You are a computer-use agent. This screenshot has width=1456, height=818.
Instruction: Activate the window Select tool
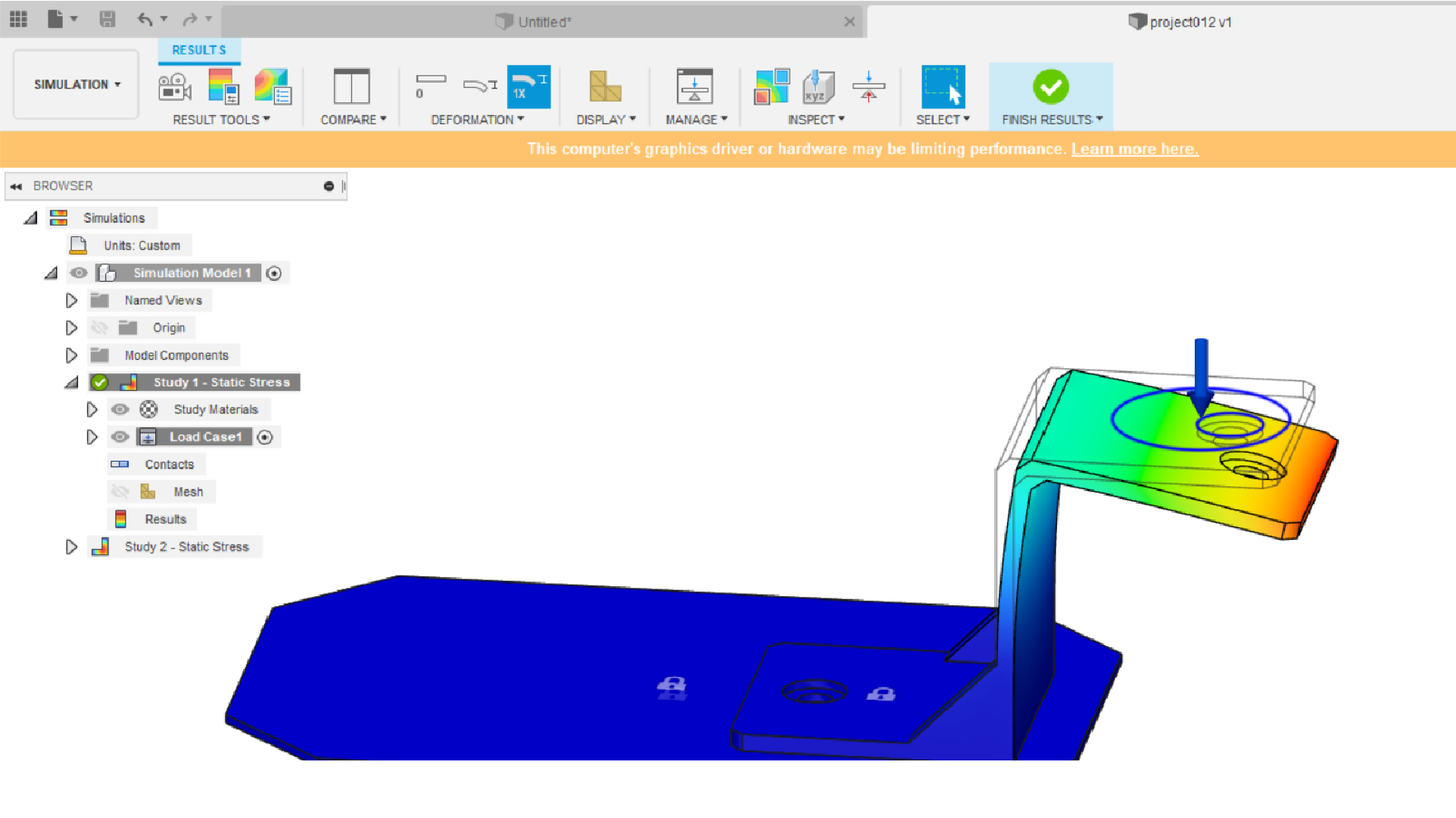pyautogui.click(x=943, y=86)
